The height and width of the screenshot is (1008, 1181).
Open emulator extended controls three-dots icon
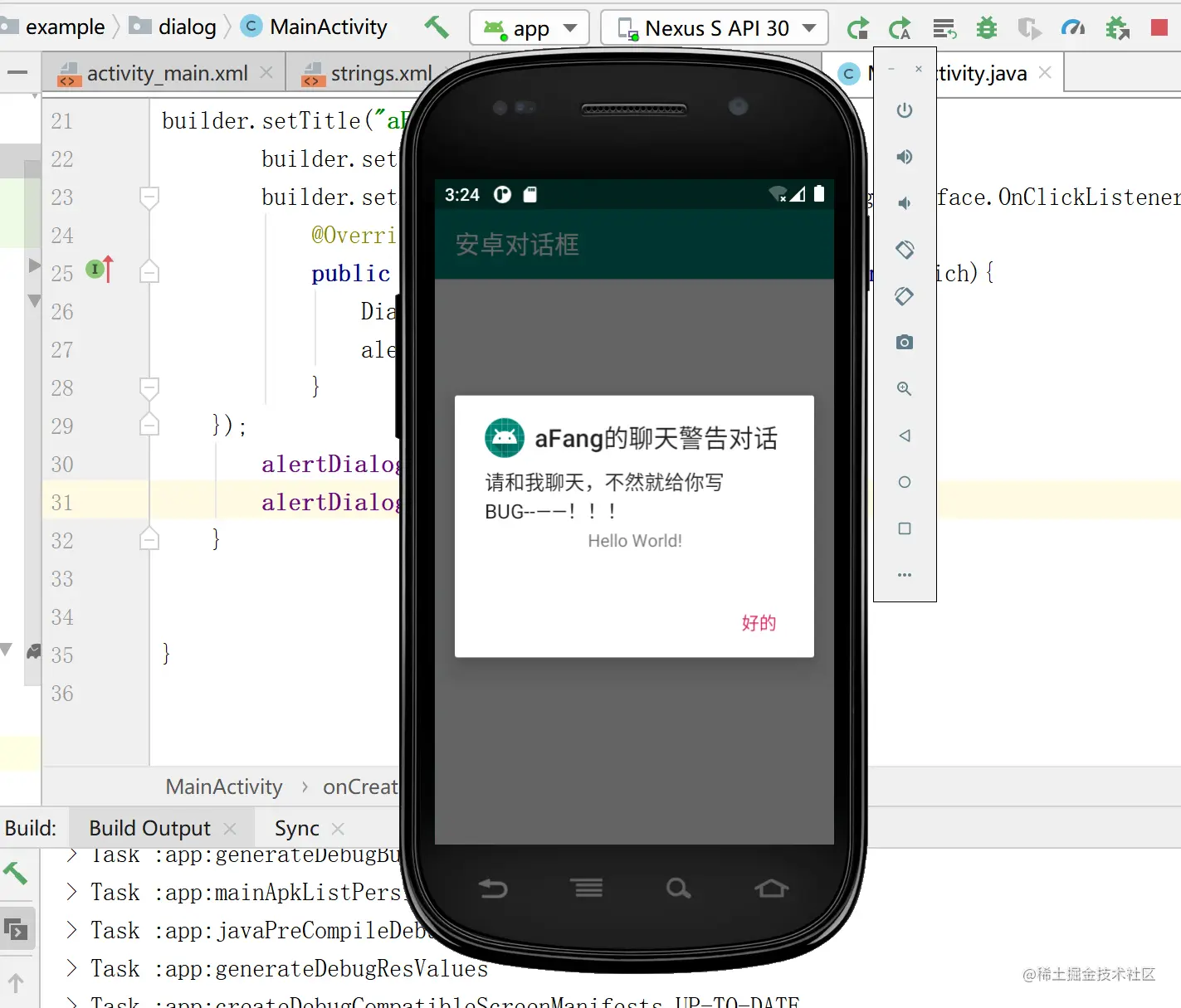coord(905,575)
